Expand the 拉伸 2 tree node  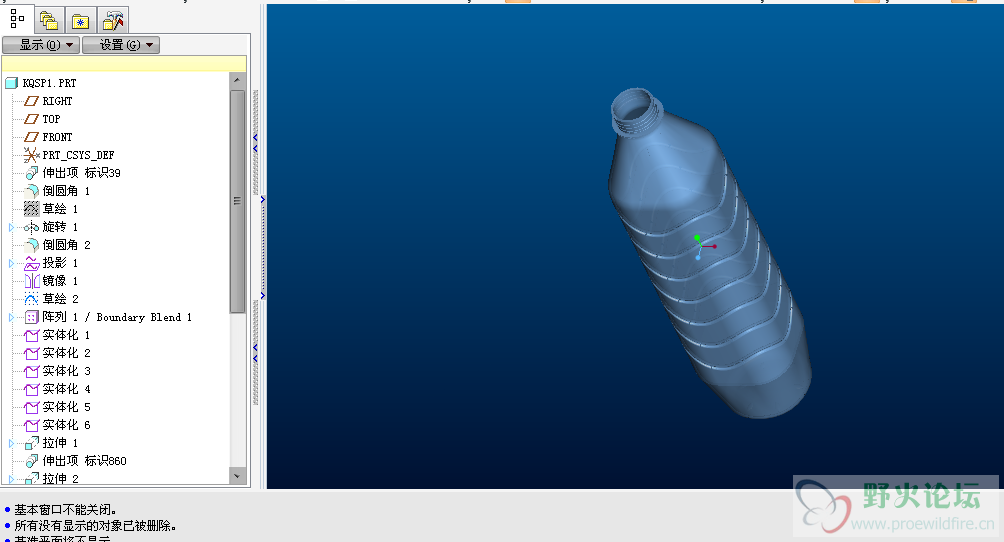tap(11, 479)
